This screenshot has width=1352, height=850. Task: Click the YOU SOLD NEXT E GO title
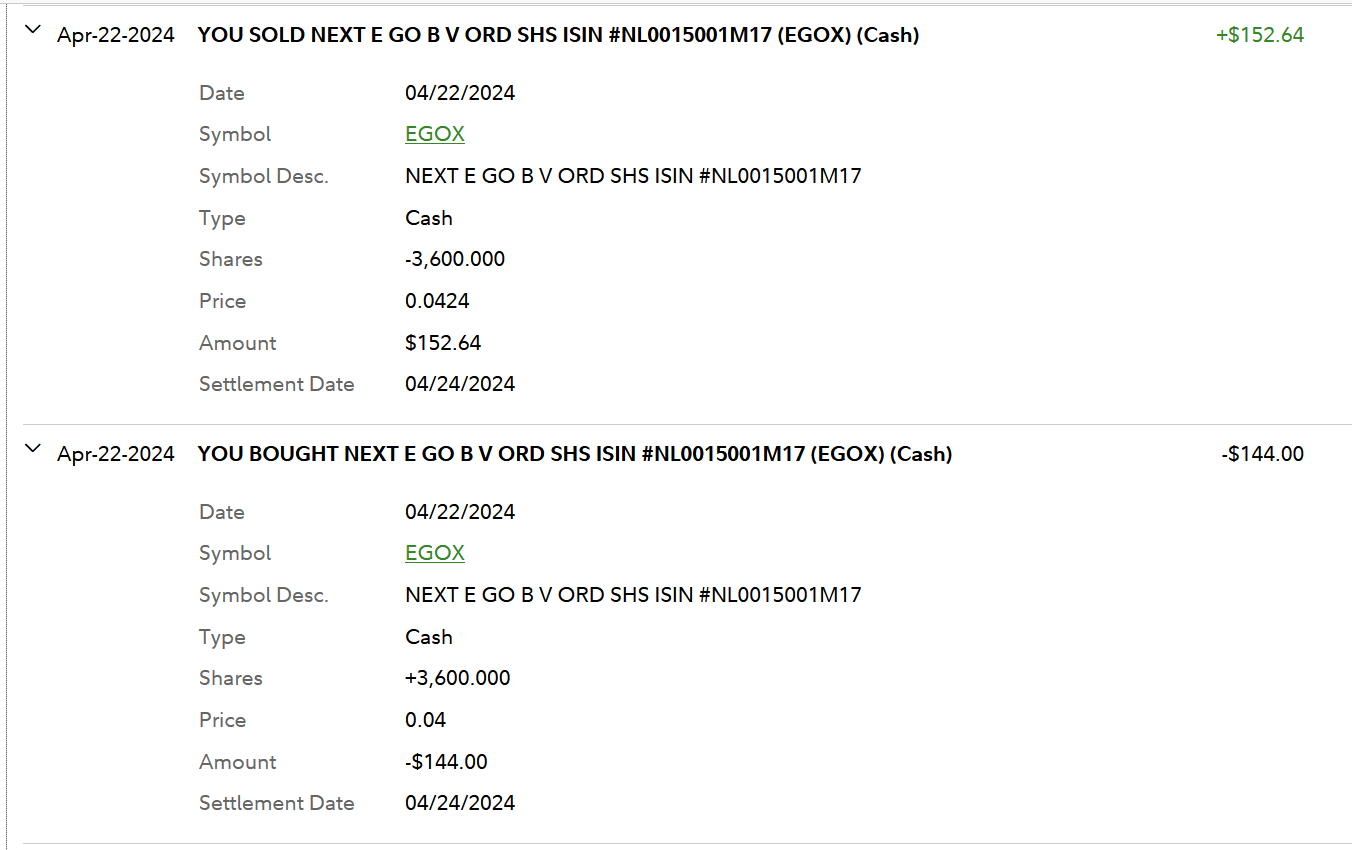pyautogui.click(x=558, y=35)
